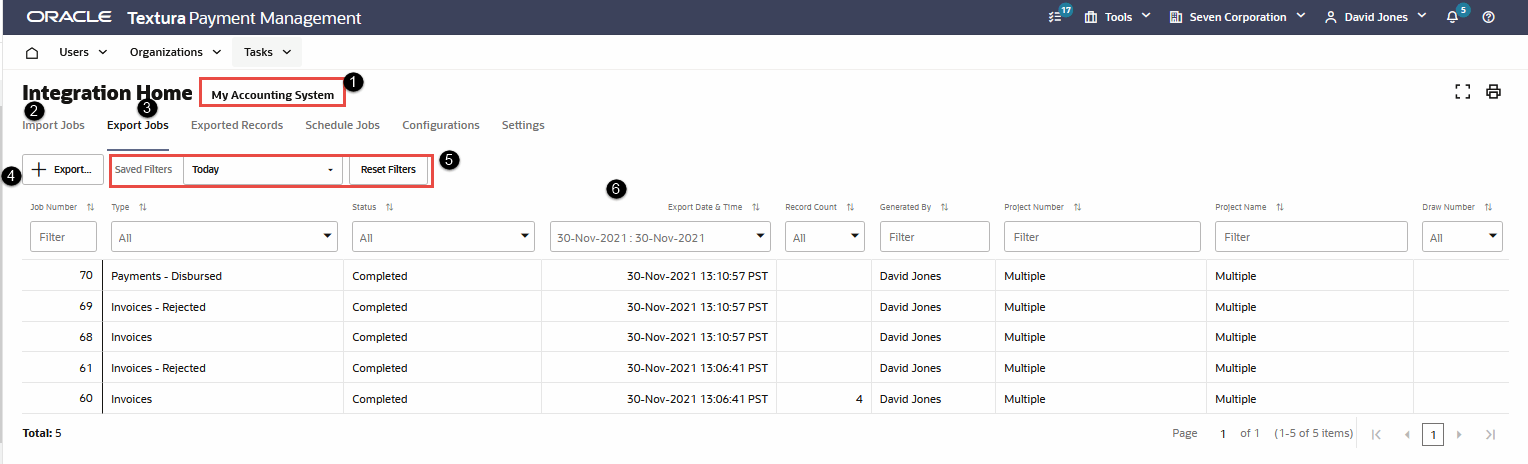1528x464 pixels.
Task: Go to previous page arrow
Action: [x=1407, y=435]
